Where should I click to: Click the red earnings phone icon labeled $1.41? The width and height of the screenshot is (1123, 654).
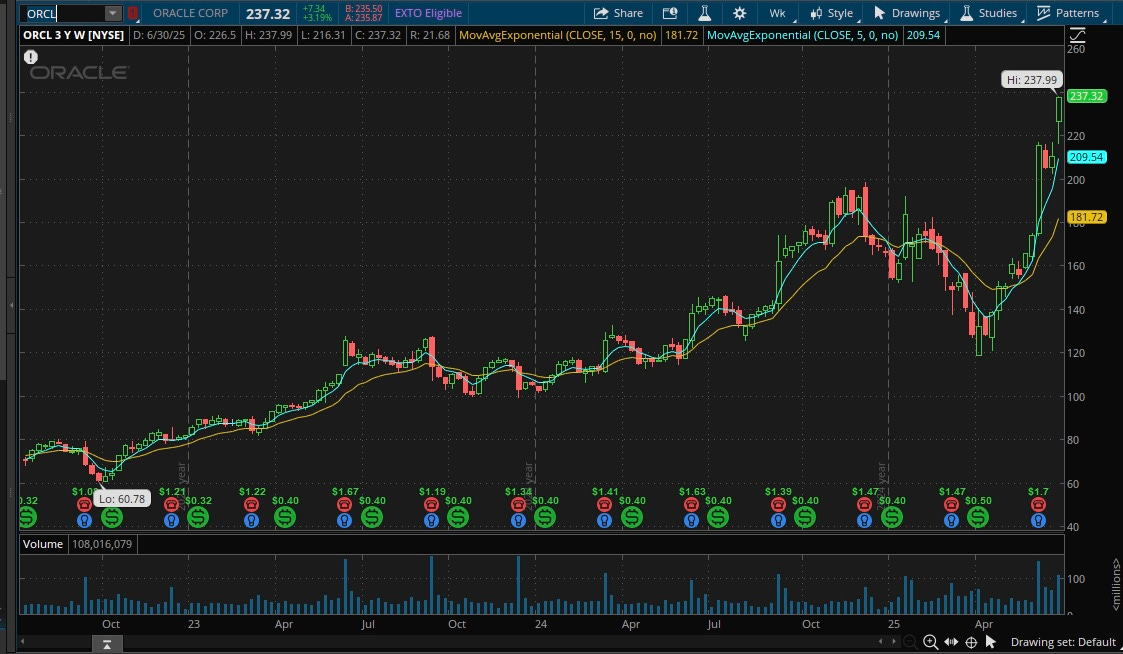click(x=604, y=504)
